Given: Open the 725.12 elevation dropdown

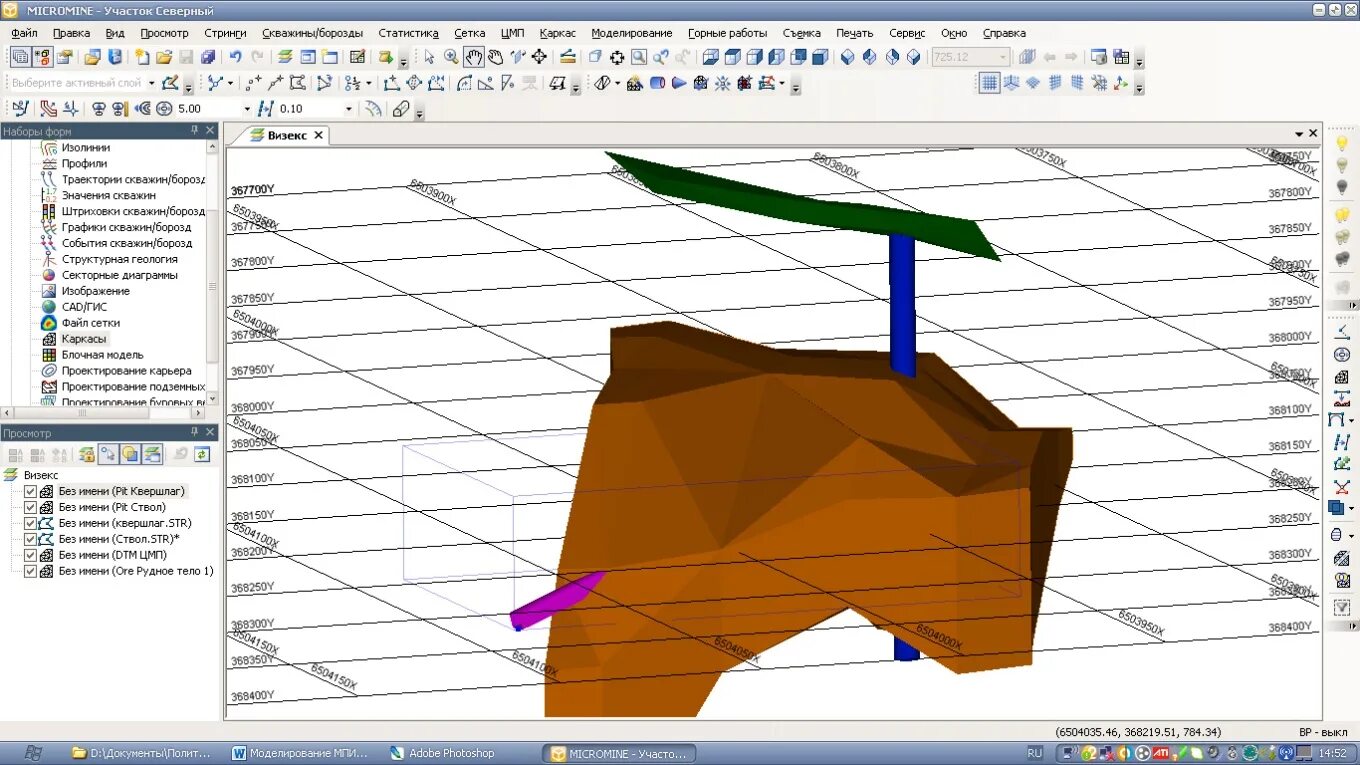Looking at the screenshot, I should pyautogui.click(x=1003, y=57).
